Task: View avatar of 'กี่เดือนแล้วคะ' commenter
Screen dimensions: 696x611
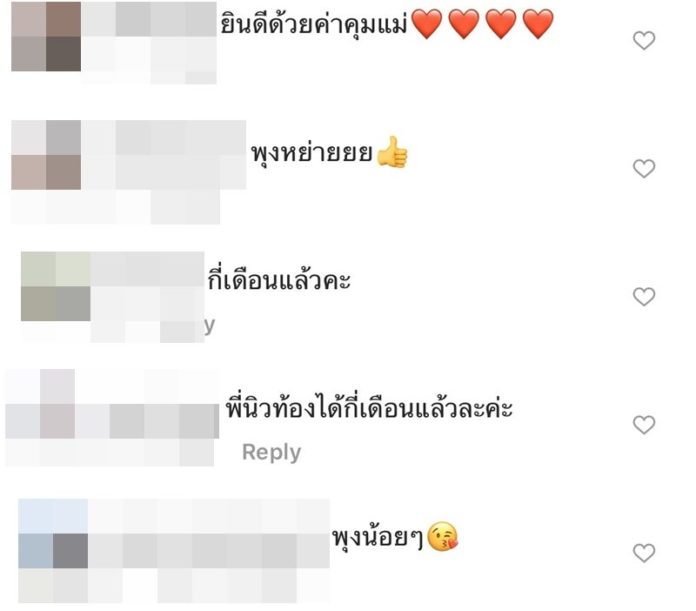Action: coord(55,286)
